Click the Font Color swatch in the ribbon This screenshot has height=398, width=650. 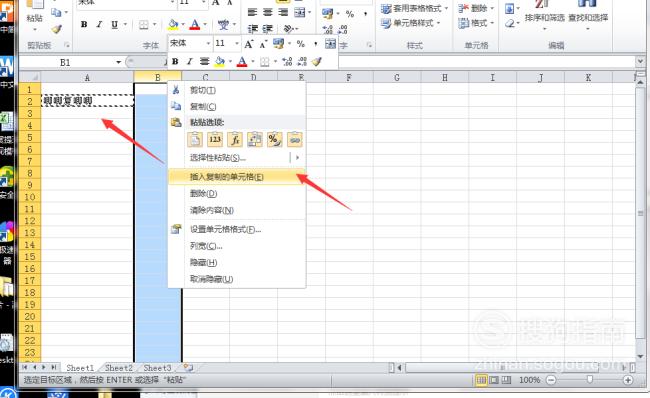pos(194,25)
